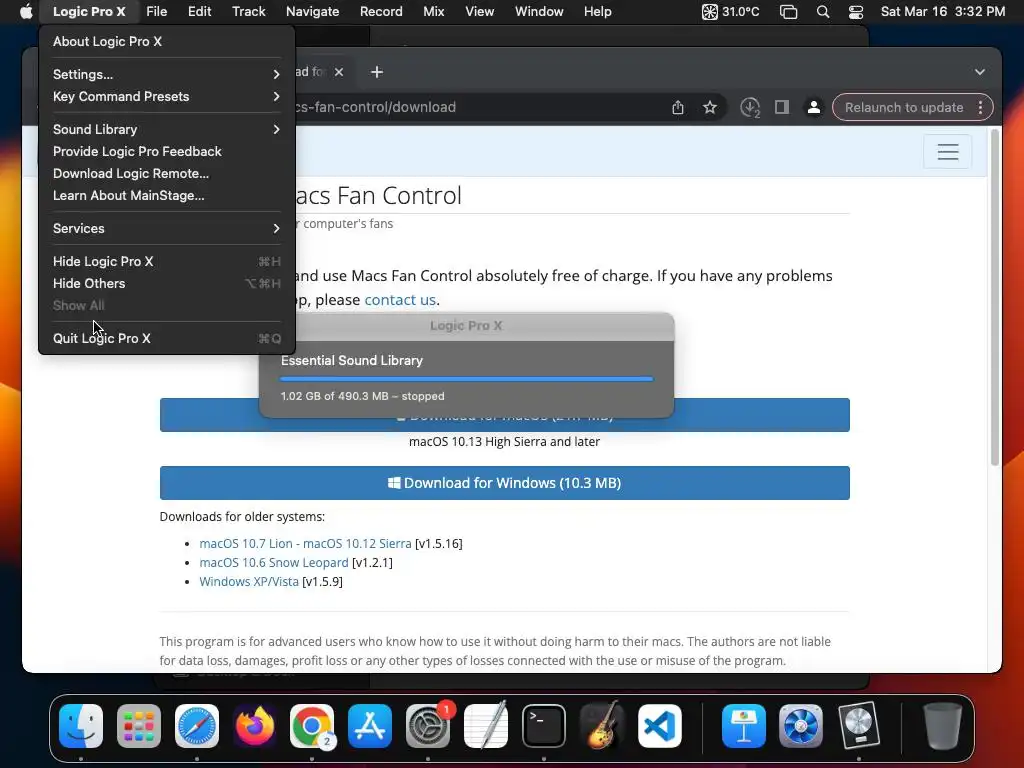This screenshot has height=768, width=1024.
Task: Open the Trash in the dock
Action: [943, 726]
